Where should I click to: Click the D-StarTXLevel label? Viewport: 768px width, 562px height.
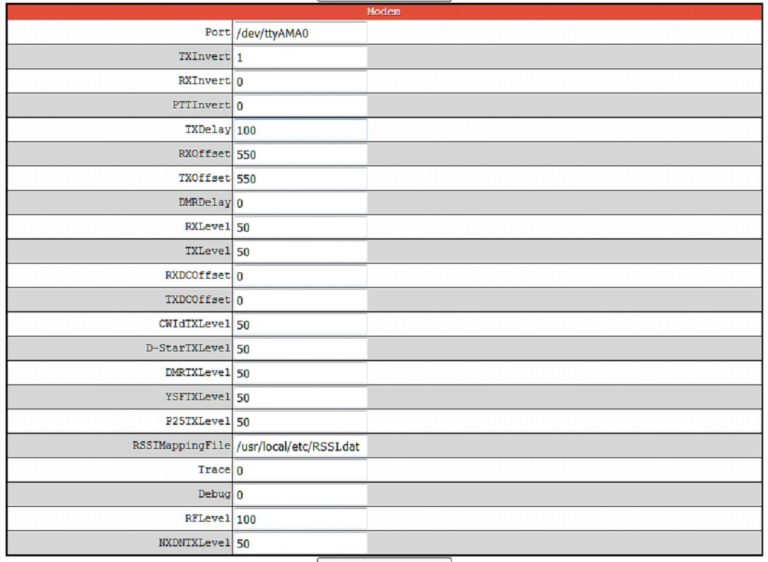[188, 348]
